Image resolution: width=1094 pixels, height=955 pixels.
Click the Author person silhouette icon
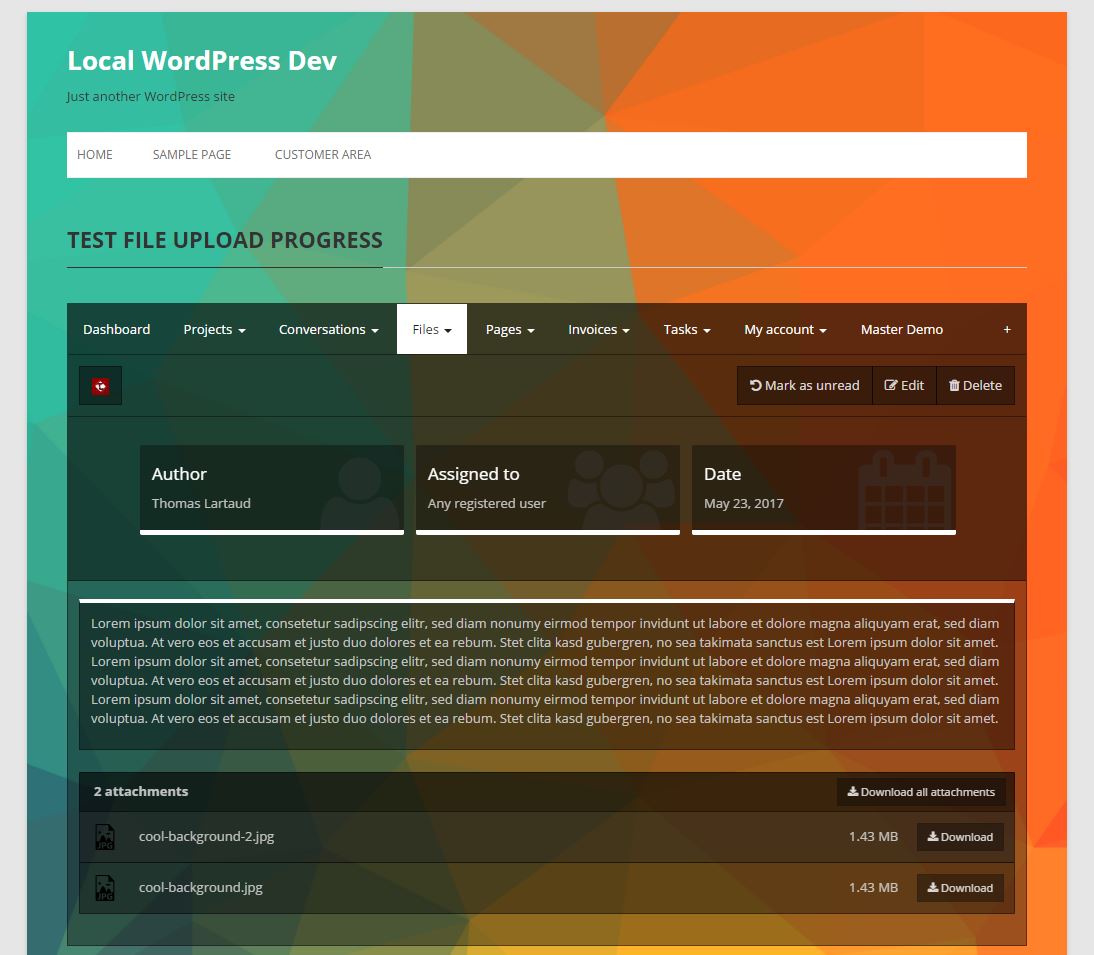click(x=360, y=492)
